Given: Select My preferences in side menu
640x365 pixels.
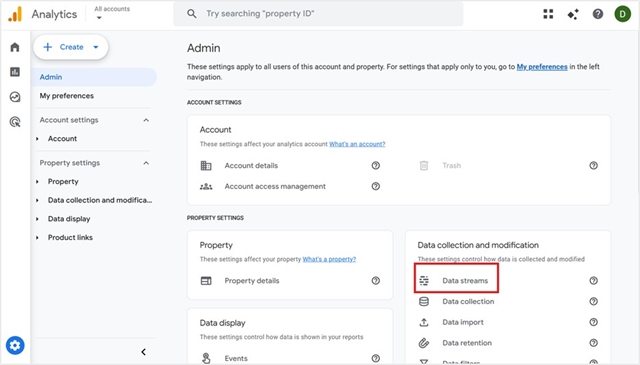Looking at the screenshot, I should pos(67,96).
